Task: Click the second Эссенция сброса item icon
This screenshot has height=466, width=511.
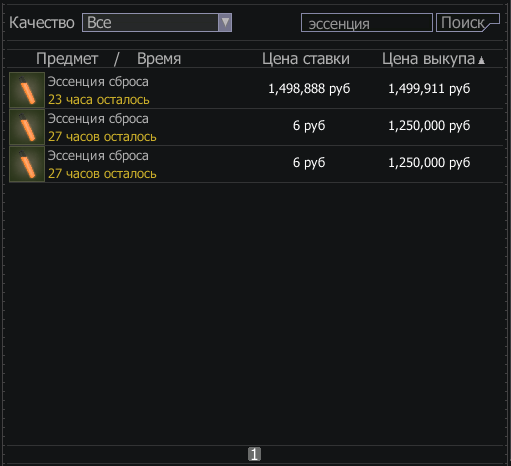Action: [27, 127]
